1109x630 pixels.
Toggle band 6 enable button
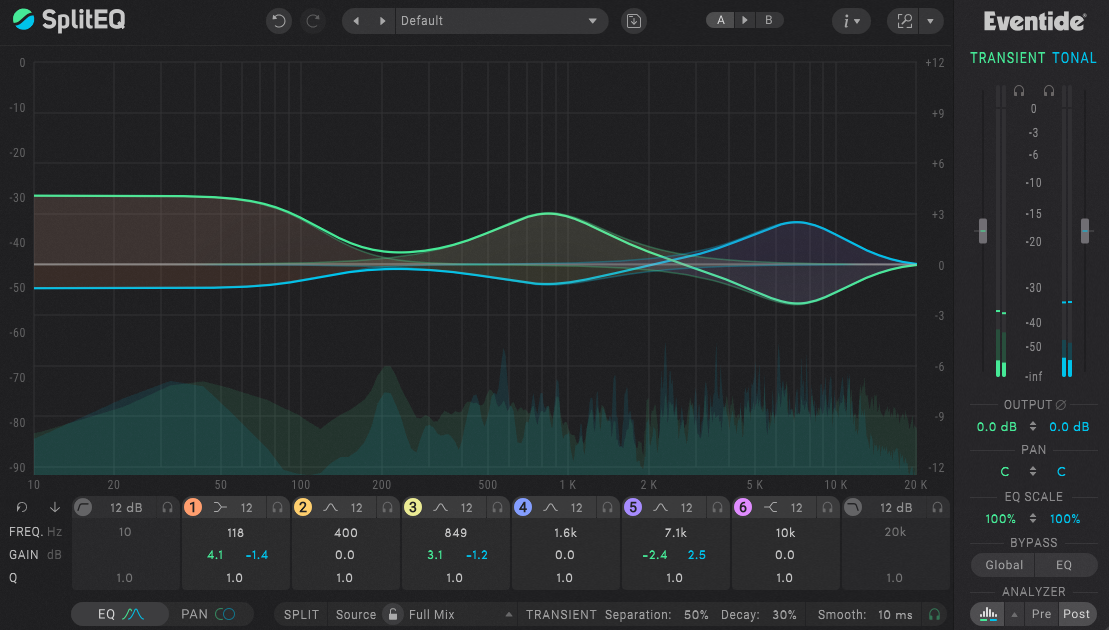point(743,508)
